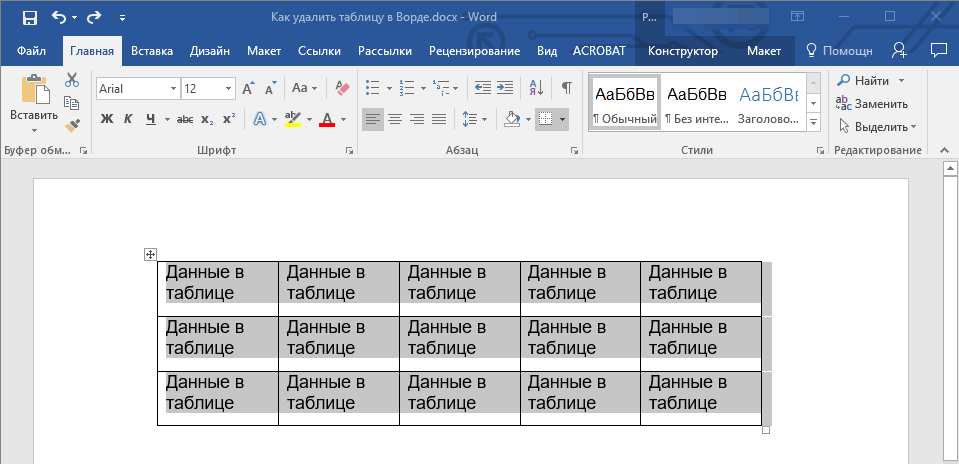Screen dimensions: 959x464
Task: Open the Arial font name dropdown
Action: click(x=174, y=89)
